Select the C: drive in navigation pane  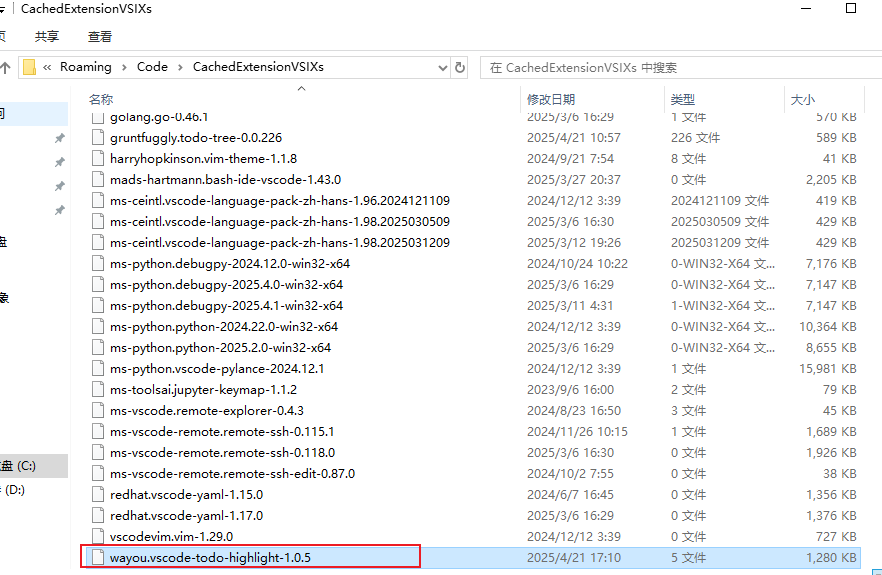point(33,466)
